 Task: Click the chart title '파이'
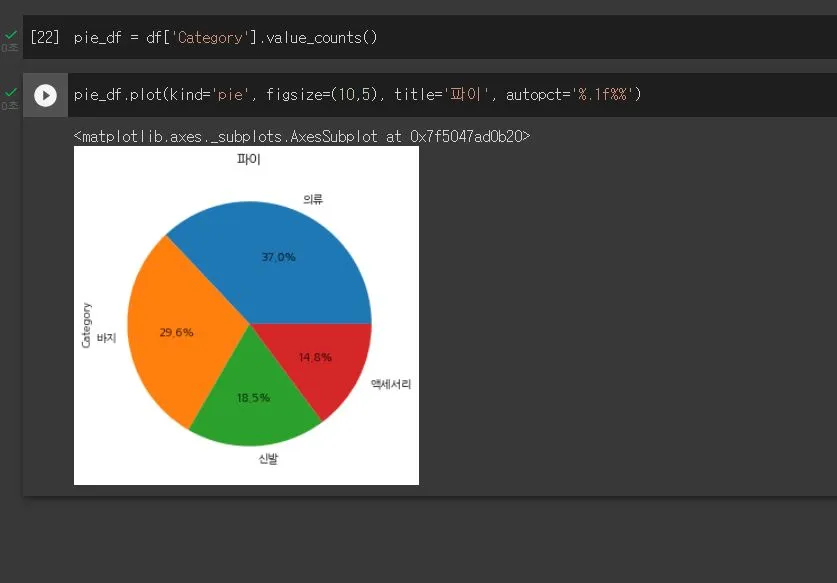click(249, 159)
